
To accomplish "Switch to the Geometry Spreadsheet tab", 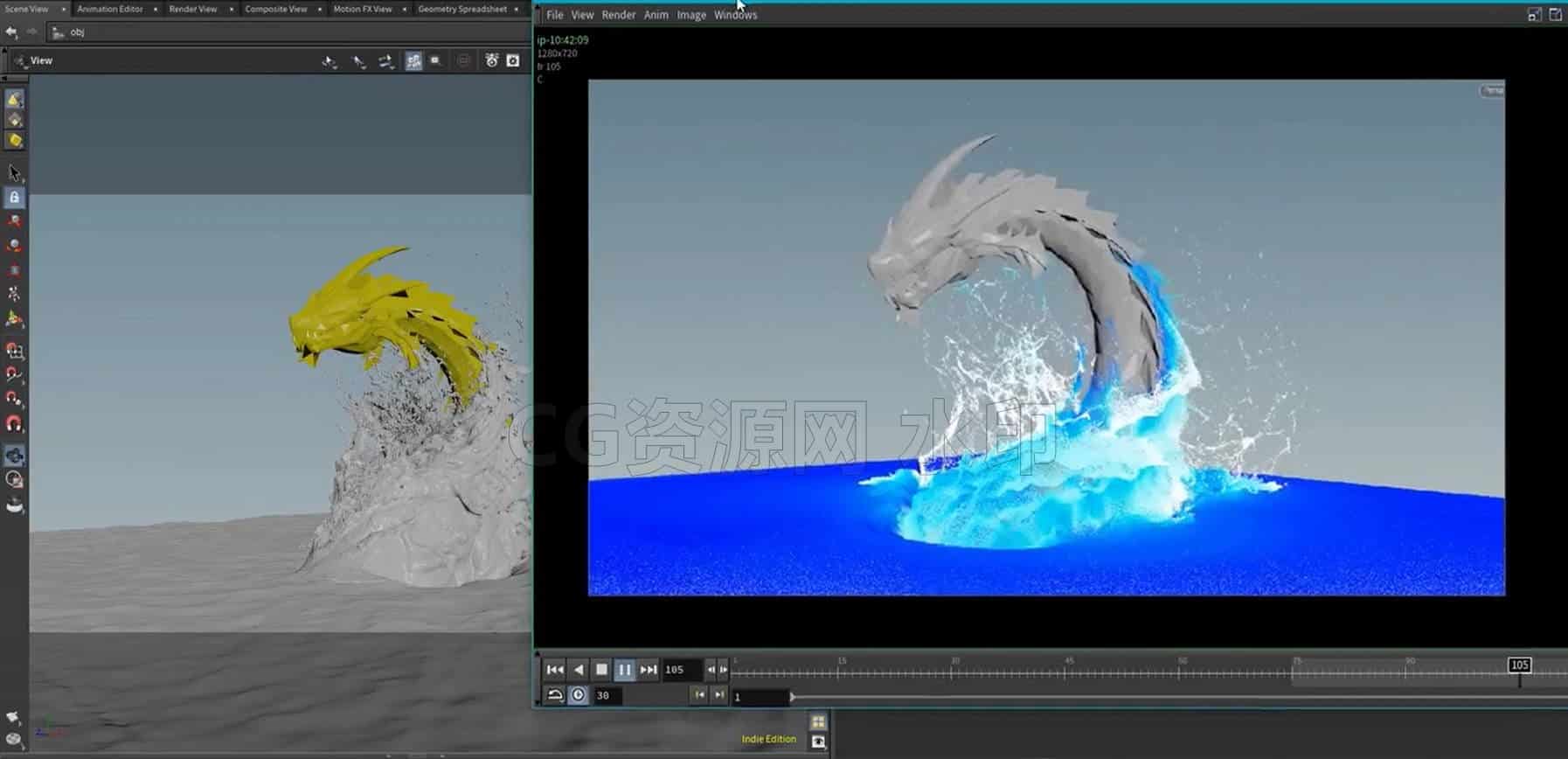I will 462,9.
